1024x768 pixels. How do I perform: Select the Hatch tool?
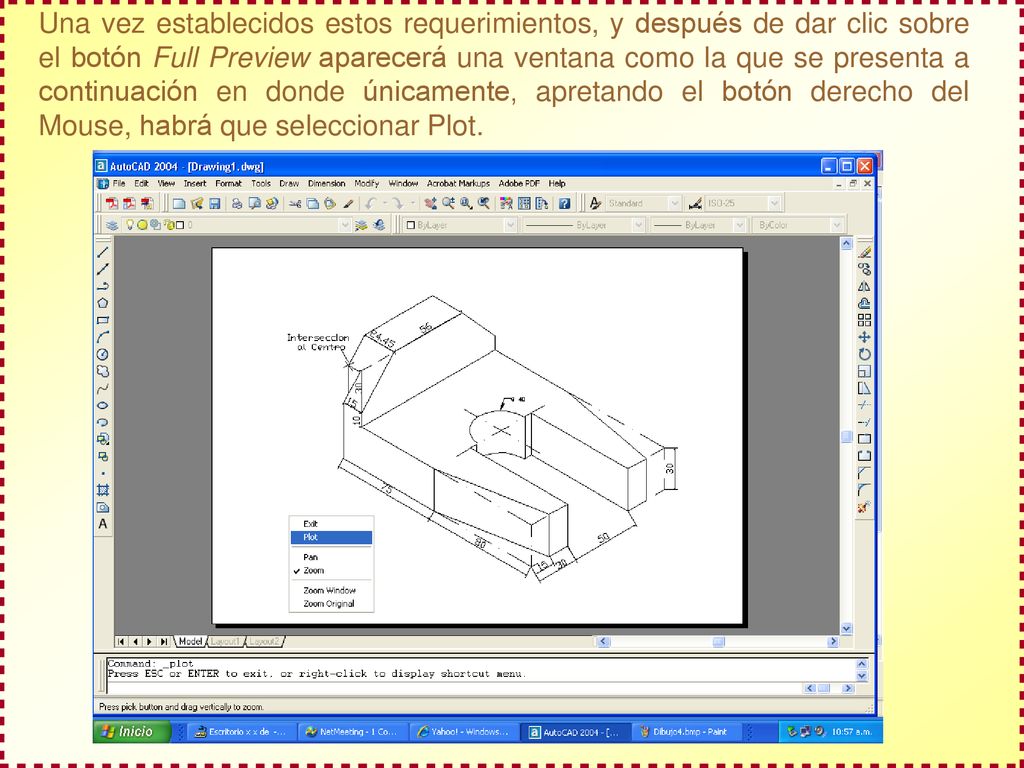point(103,490)
